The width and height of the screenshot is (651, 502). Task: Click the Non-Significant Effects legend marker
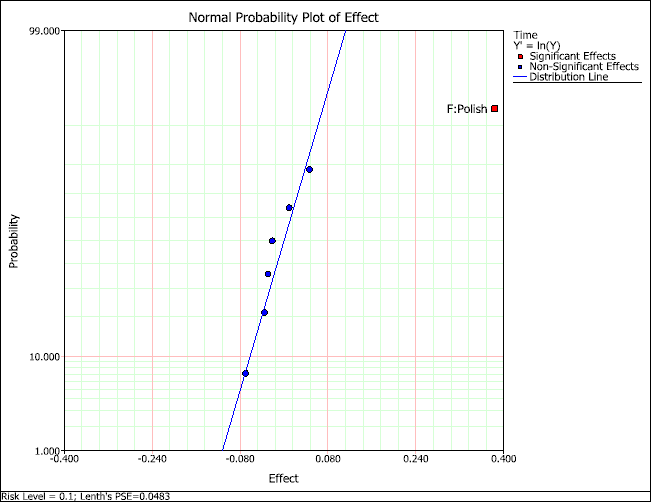(x=521, y=67)
